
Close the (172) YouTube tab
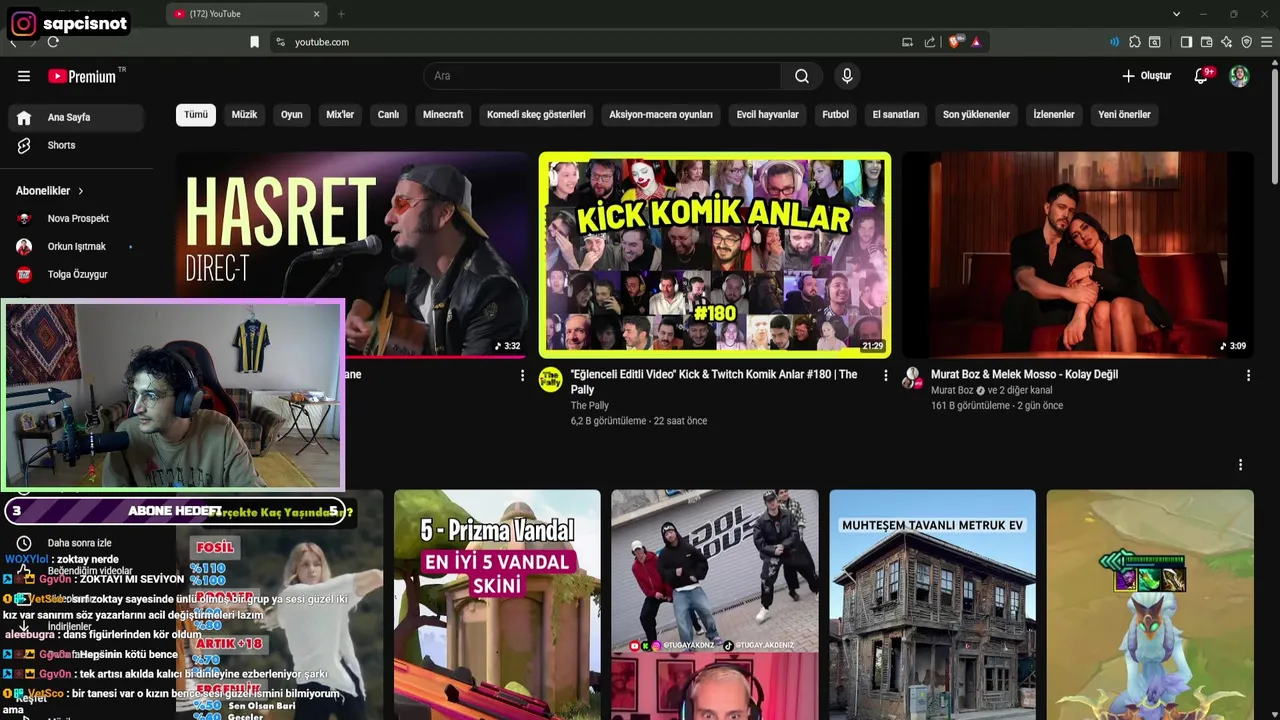click(317, 14)
